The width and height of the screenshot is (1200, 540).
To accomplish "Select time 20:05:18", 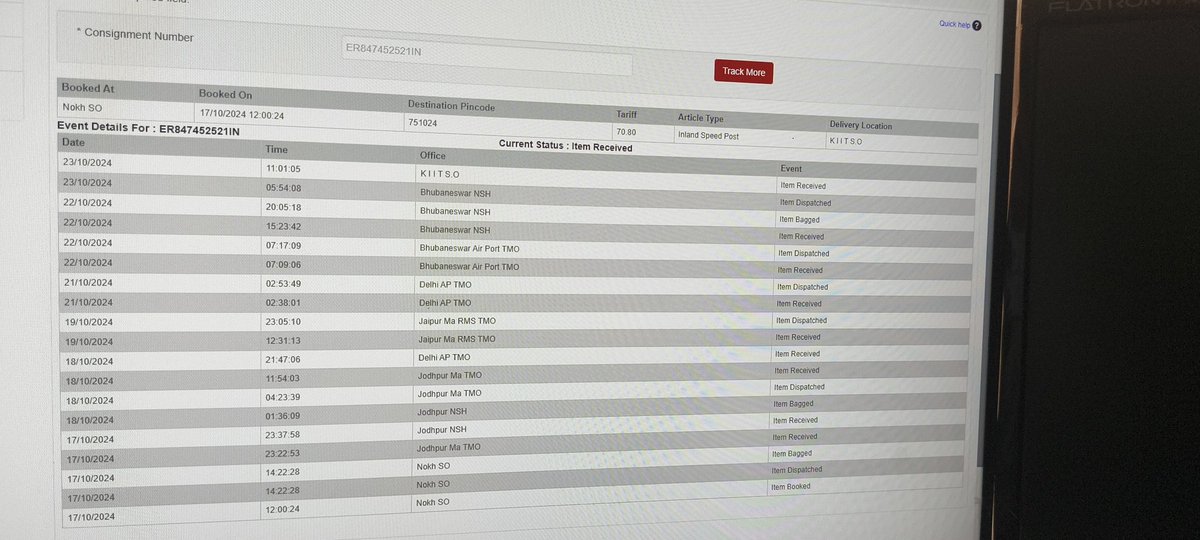I will tap(283, 207).
